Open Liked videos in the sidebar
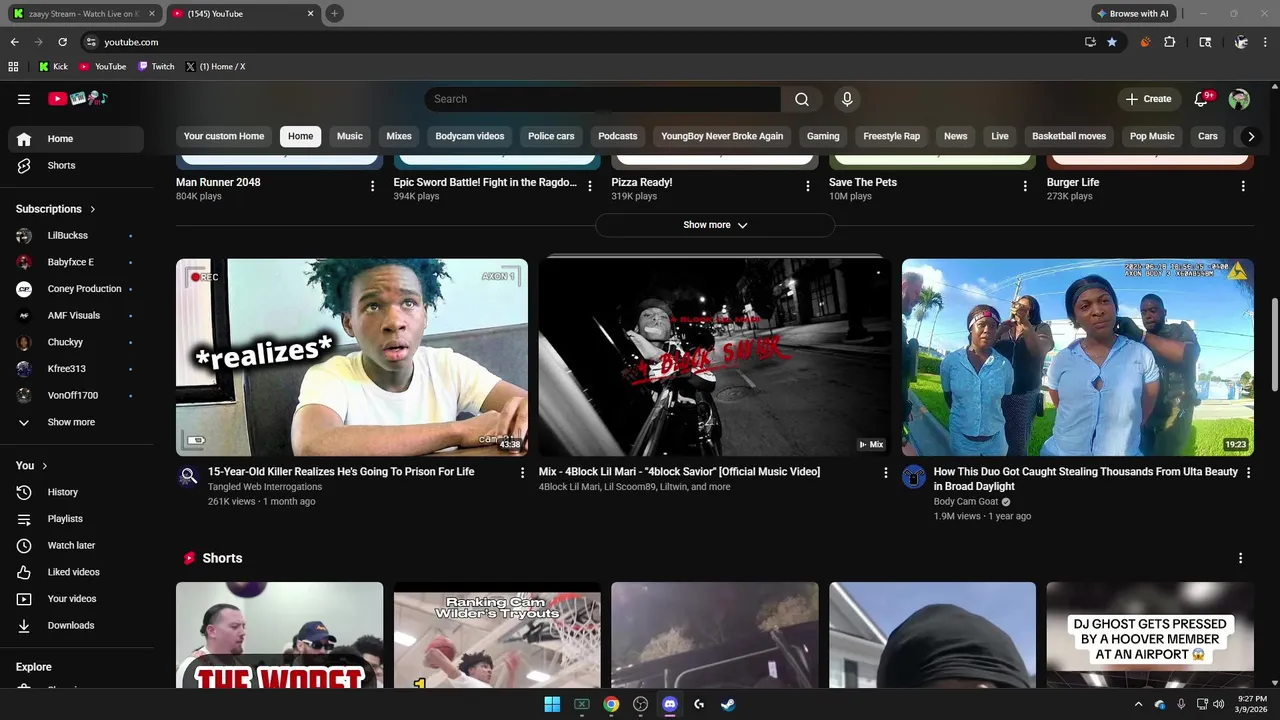This screenshot has width=1280, height=720. coord(76,572)
